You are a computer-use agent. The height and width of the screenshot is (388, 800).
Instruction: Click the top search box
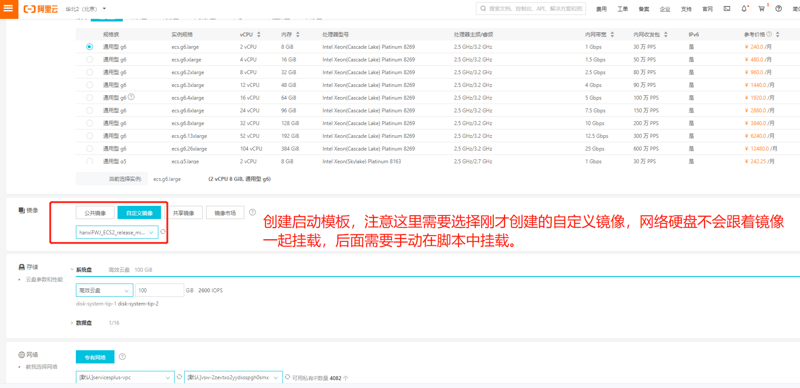tap(531, 9)
